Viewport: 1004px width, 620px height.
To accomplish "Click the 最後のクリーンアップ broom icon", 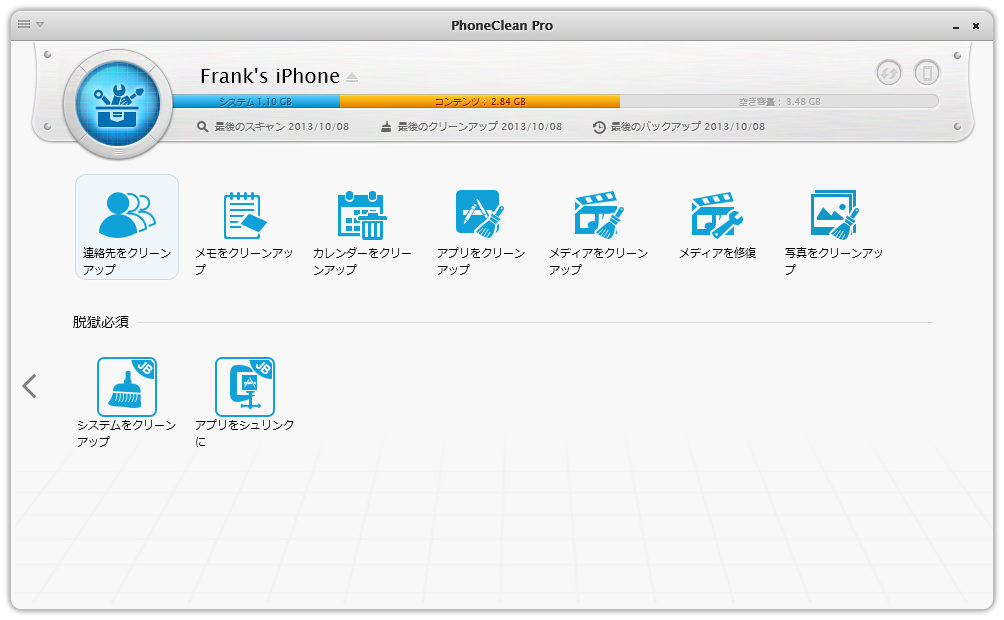I will pyautogui.click(x=386, y=127).
